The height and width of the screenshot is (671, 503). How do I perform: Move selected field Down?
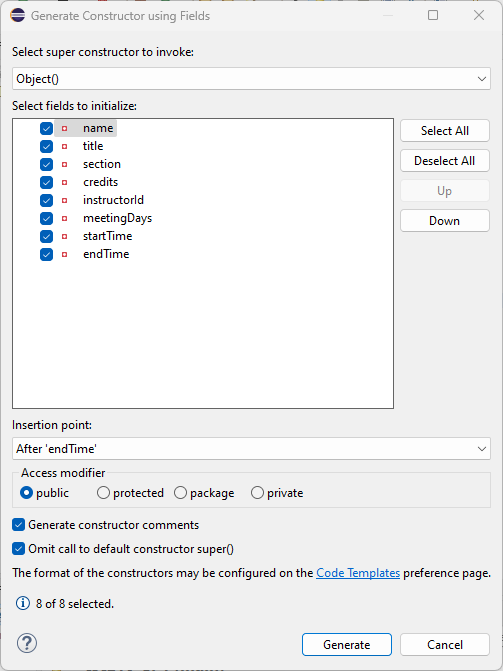(x=445, y=221)
